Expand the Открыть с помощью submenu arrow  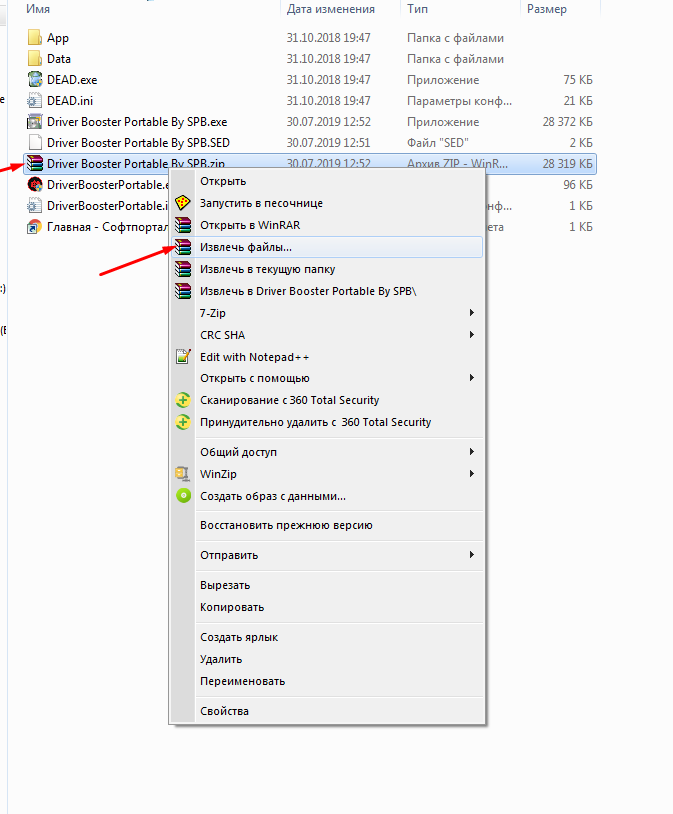[x=472, y=378]
